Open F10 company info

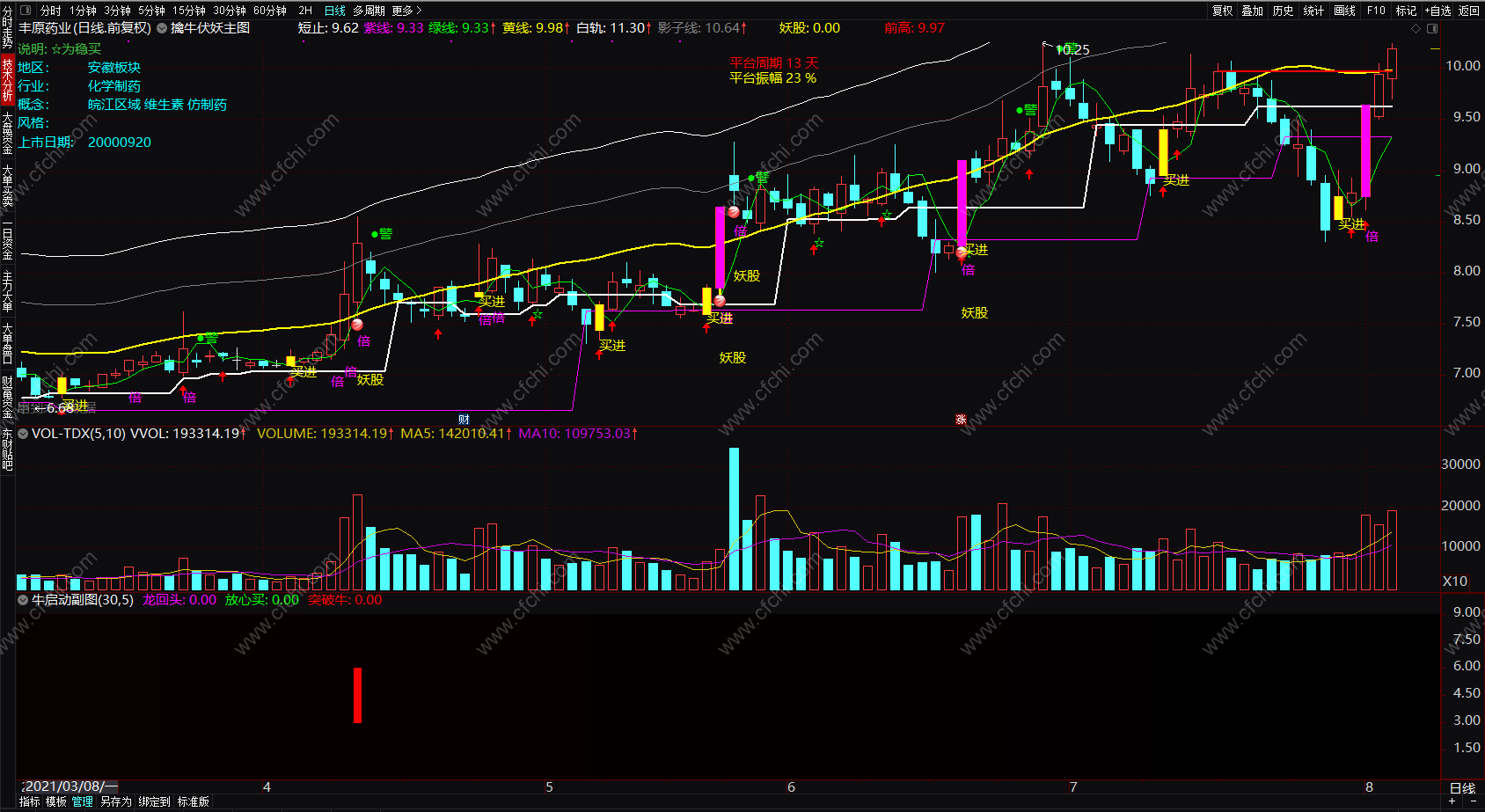tap(1376, 11)
